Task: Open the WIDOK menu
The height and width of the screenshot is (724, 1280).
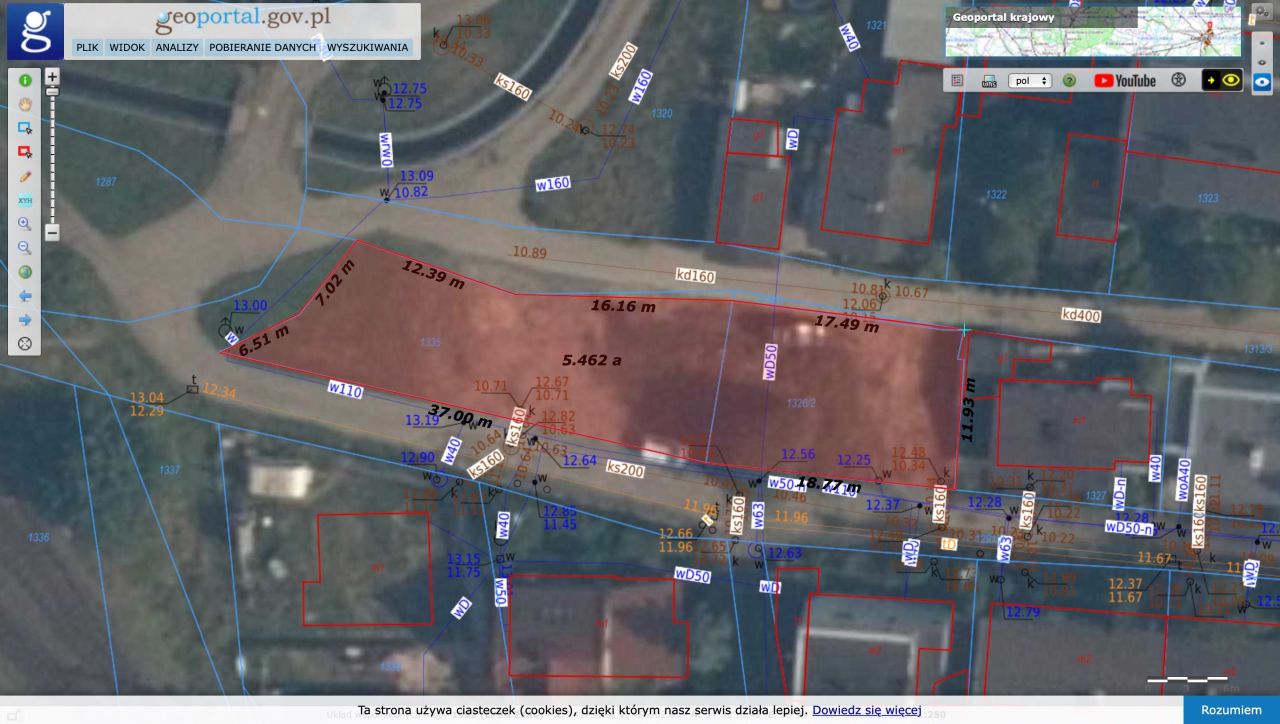Action: (x=127, y=47)
